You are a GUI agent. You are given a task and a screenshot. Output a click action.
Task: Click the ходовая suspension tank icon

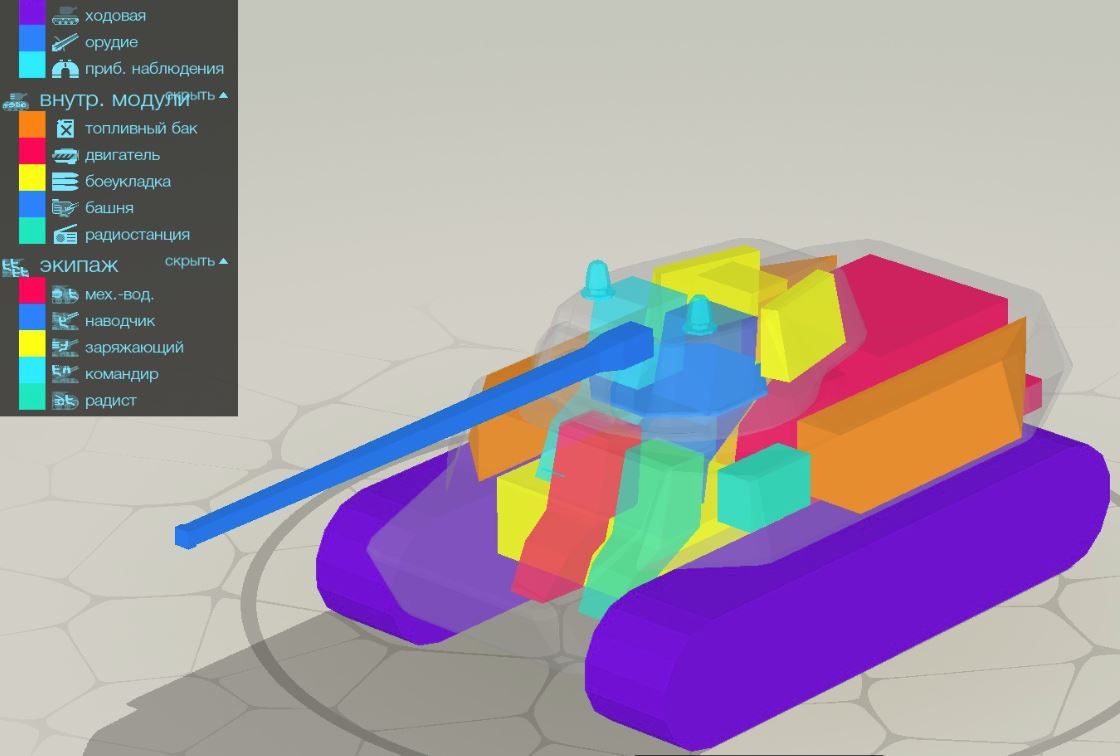pos(65,15)
